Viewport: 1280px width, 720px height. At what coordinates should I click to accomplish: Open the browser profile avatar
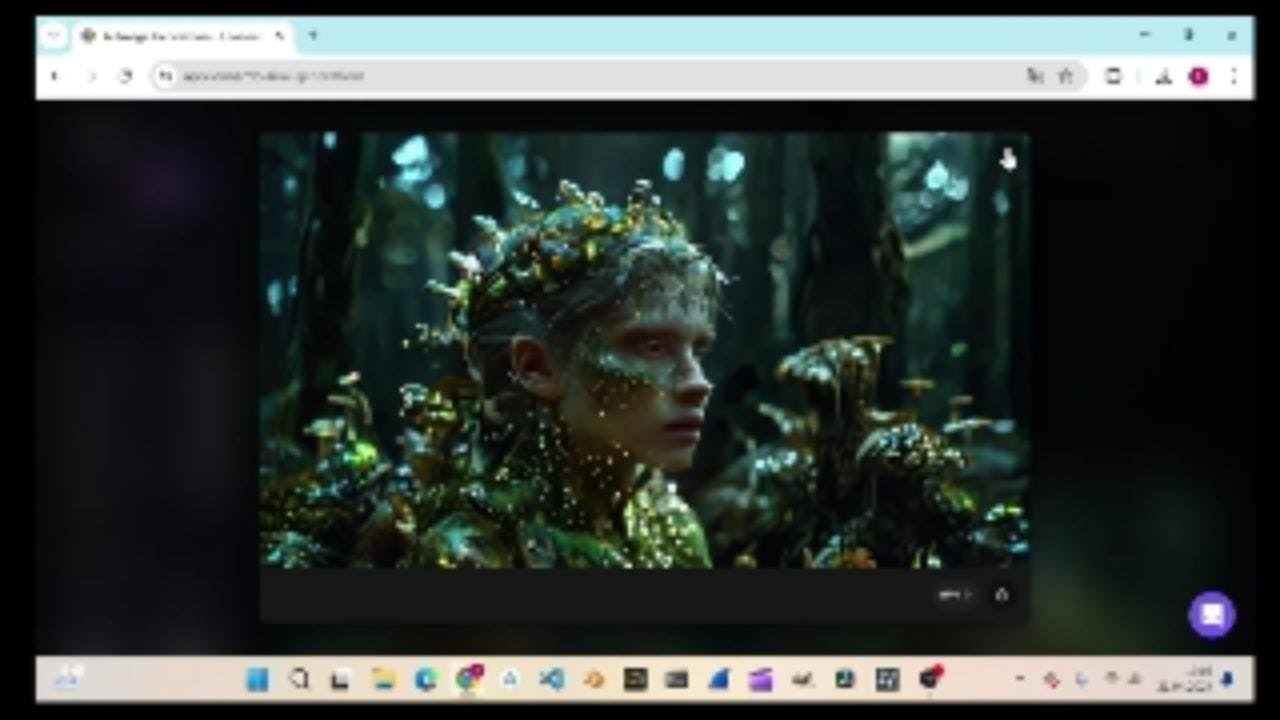pyautogui.click(x=1198, y=76)
